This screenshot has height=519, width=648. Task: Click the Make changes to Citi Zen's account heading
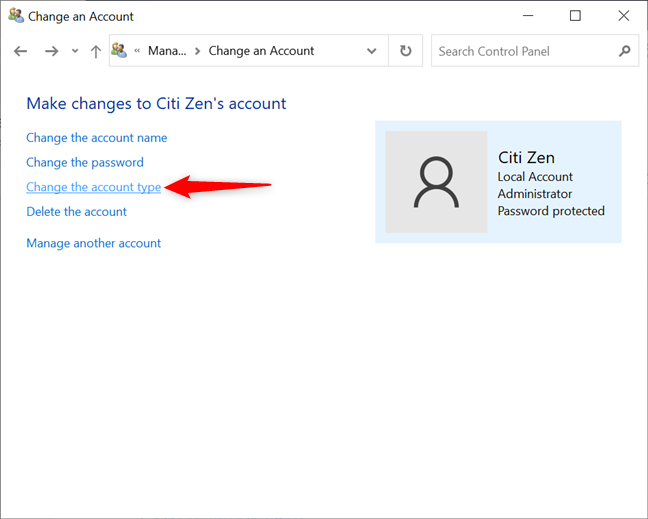(156, 103)
